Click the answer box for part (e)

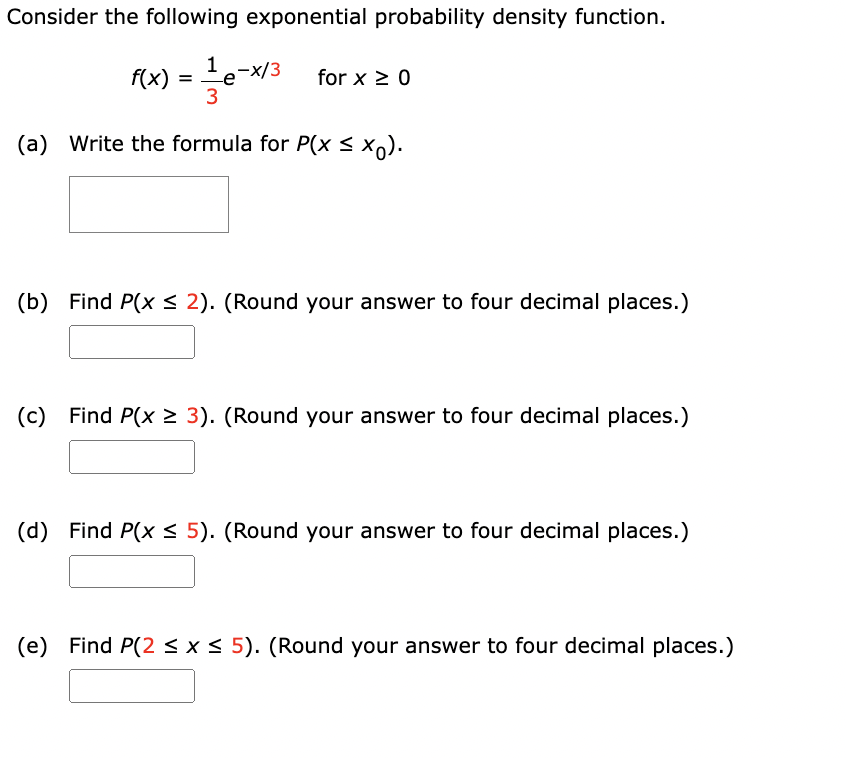point(131,685)
